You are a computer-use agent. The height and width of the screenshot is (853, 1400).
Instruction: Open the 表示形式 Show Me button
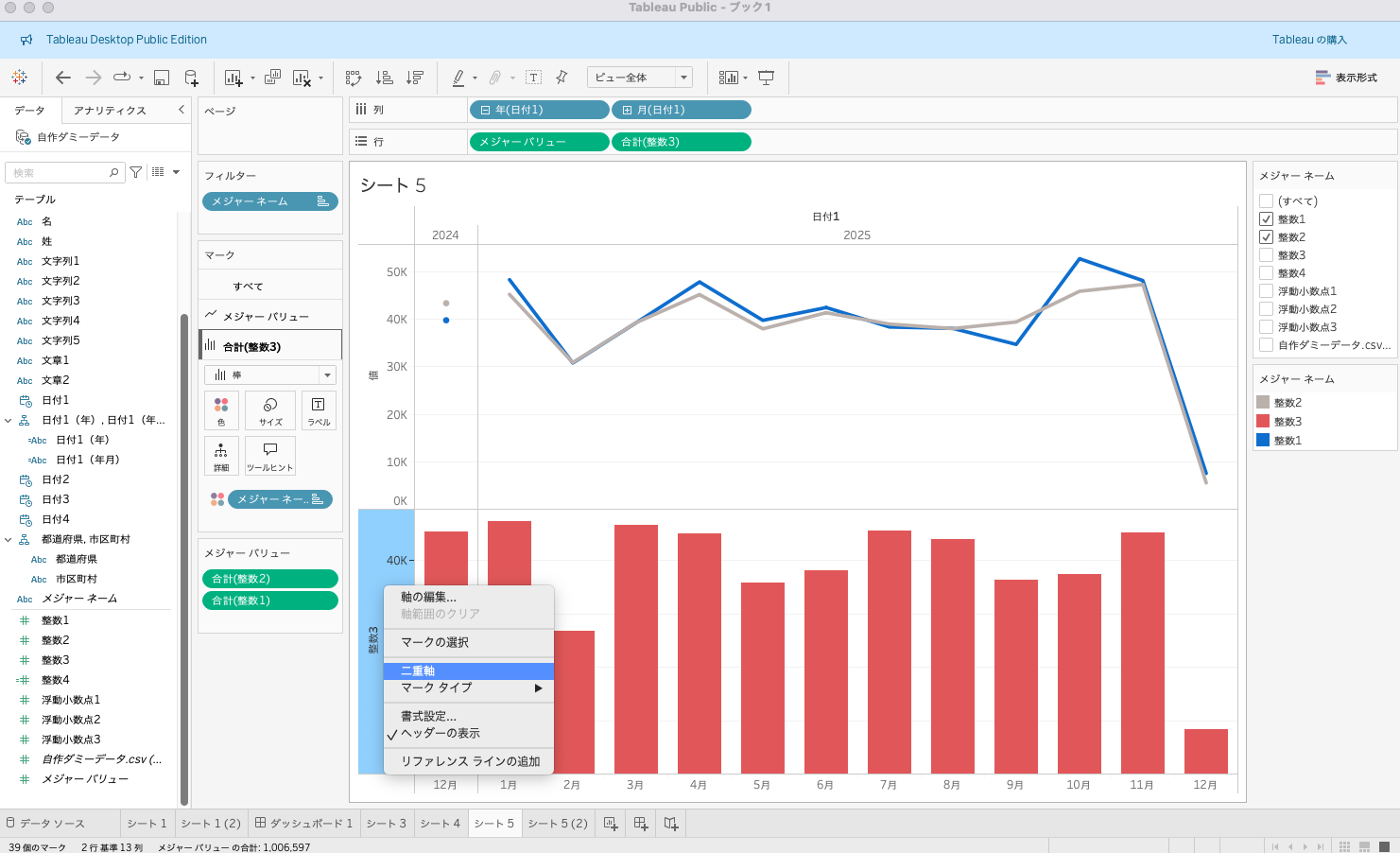[1346, 78]
